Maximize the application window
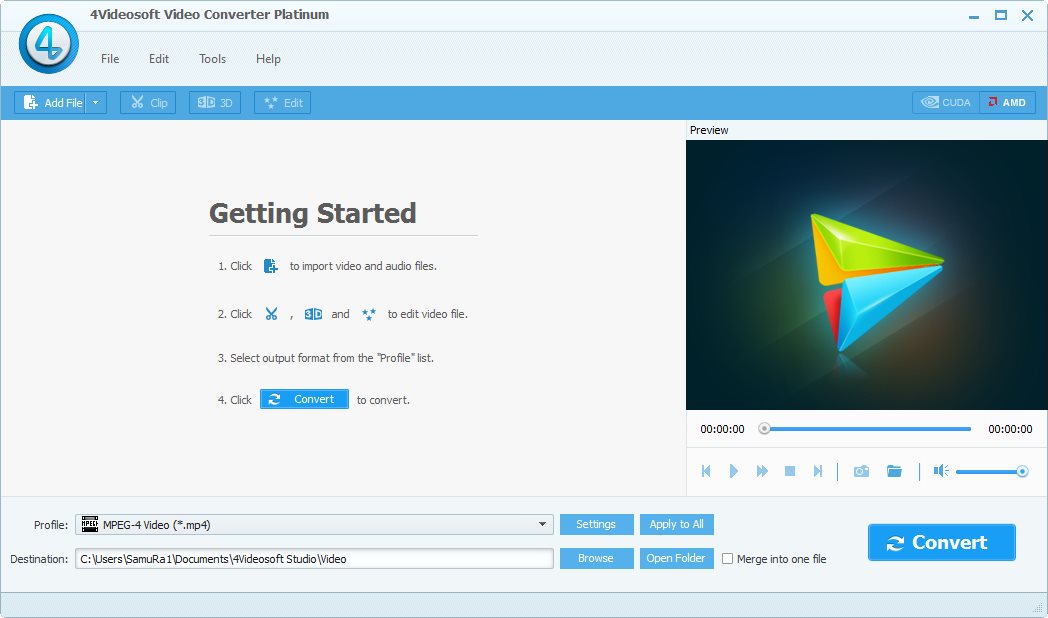Viewport: 1048px width, 618px height. coord(1001,15)
